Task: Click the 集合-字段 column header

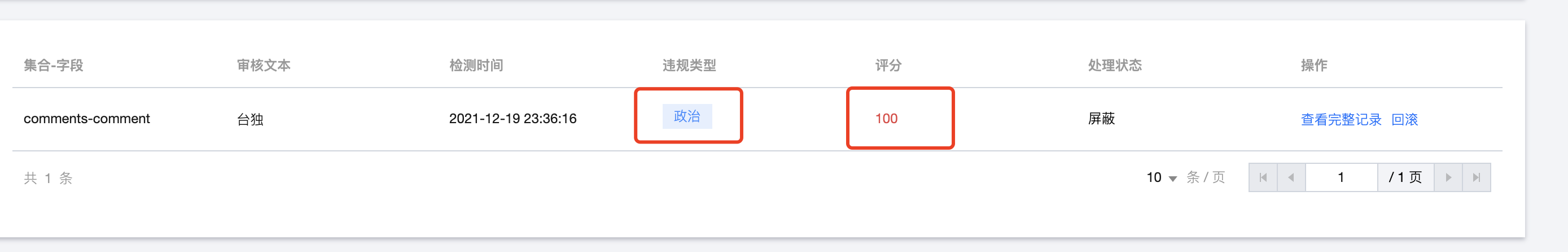Action: [x=54, y=65]
